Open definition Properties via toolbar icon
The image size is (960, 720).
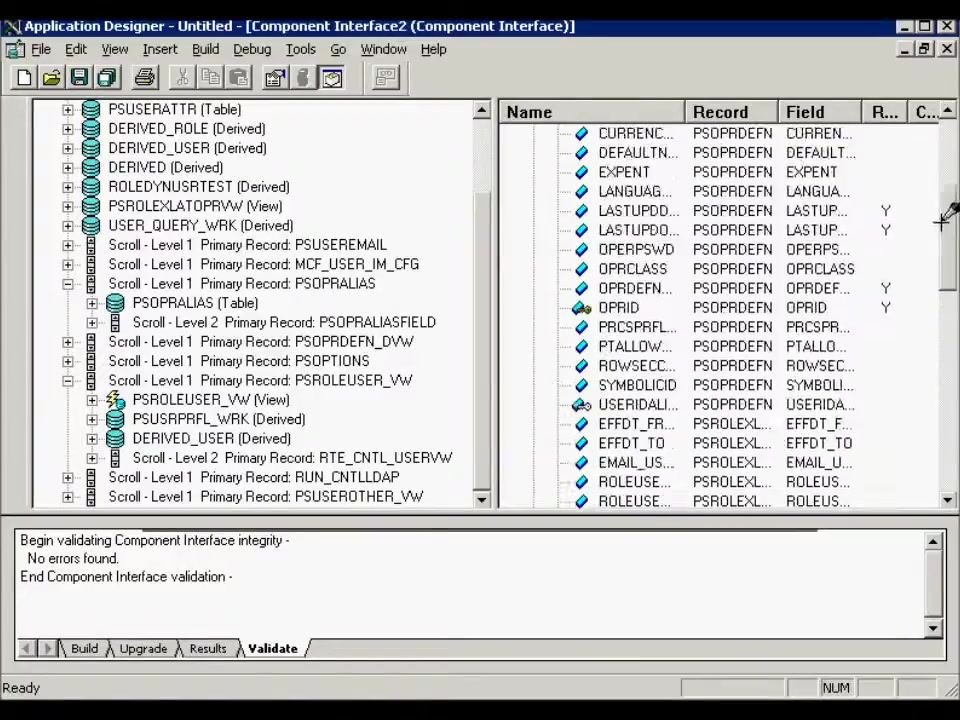coord(276,78)
